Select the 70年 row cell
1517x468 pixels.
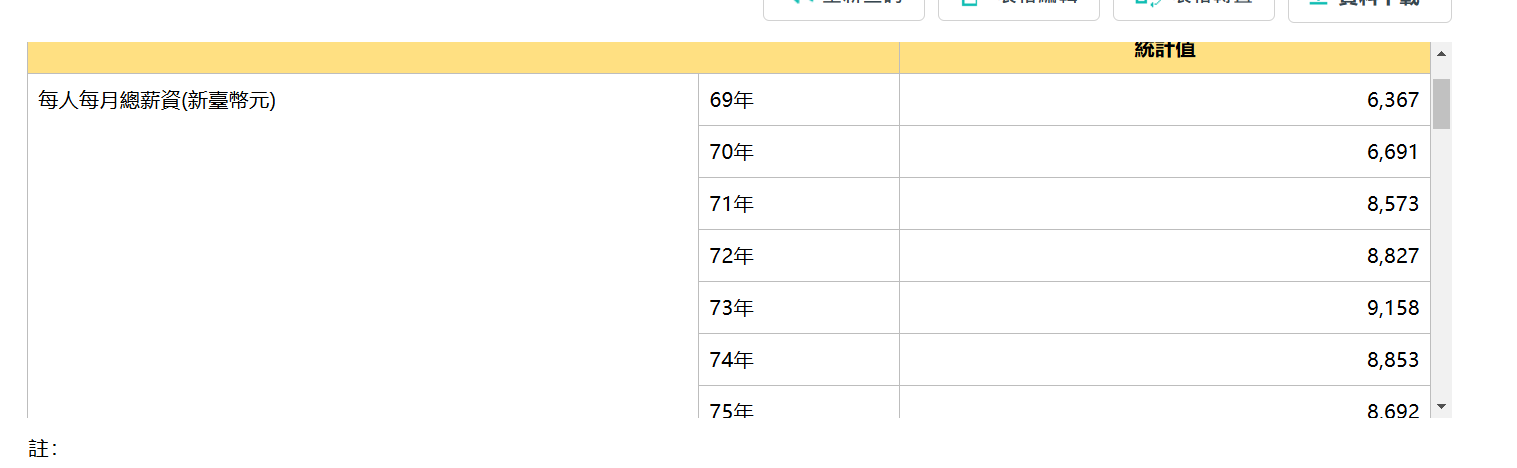(x=798, y=152)
